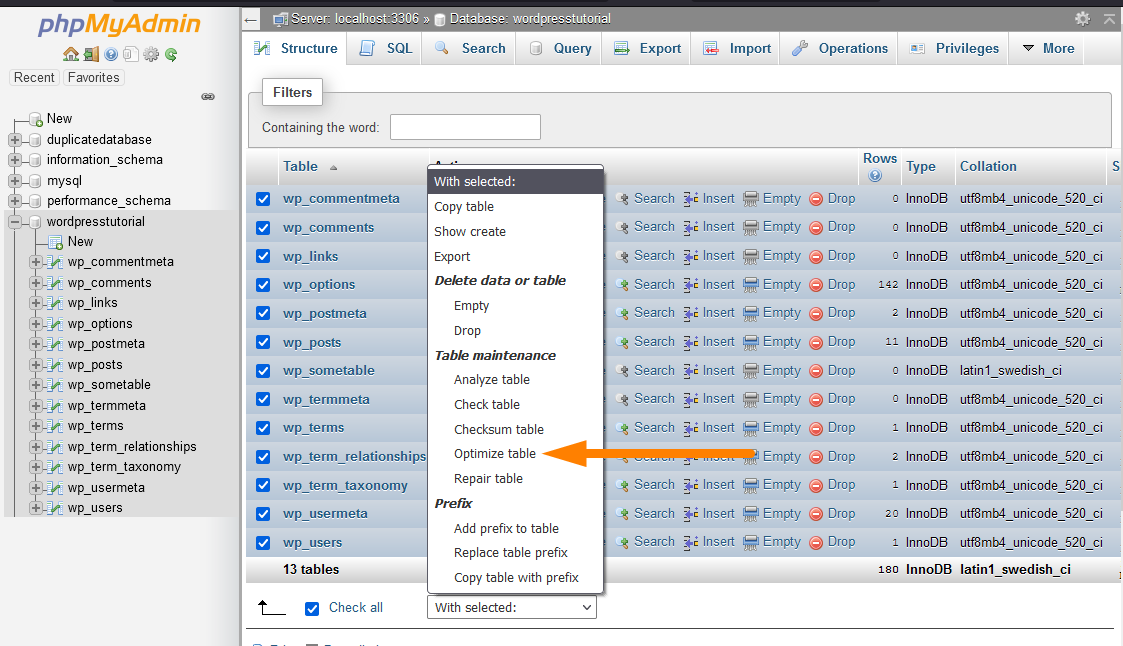1123x646 pixels.
Task: Click Search icon in wp_postmeta row
Action: pos(622,314)
